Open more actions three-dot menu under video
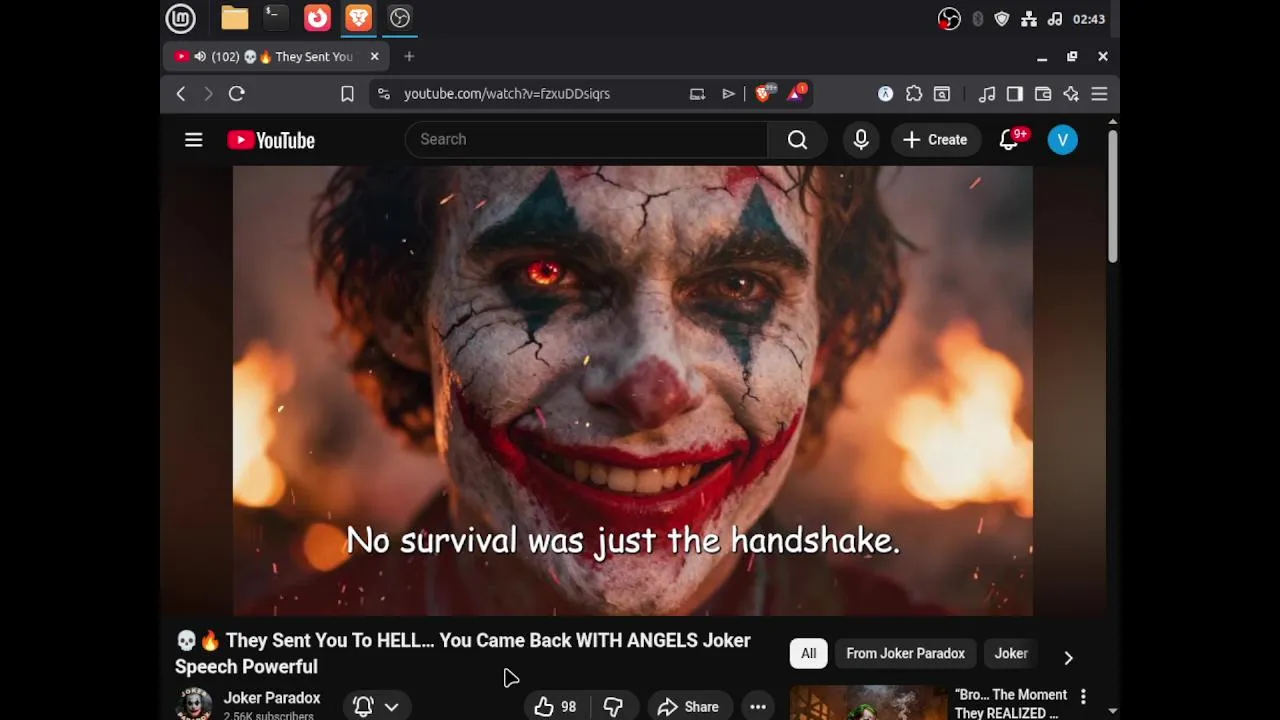This screenshot has width=1280, height=720. tap(758, 707)
